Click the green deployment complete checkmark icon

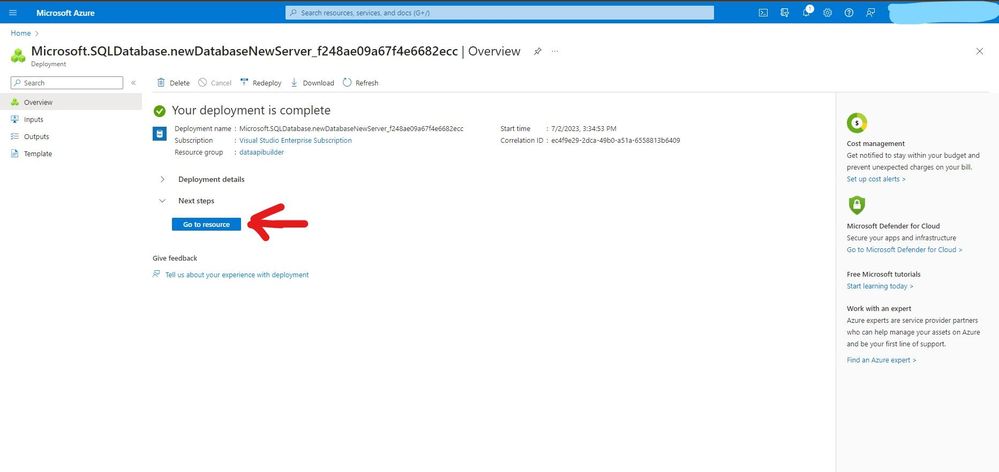click(x=159, y=111)
